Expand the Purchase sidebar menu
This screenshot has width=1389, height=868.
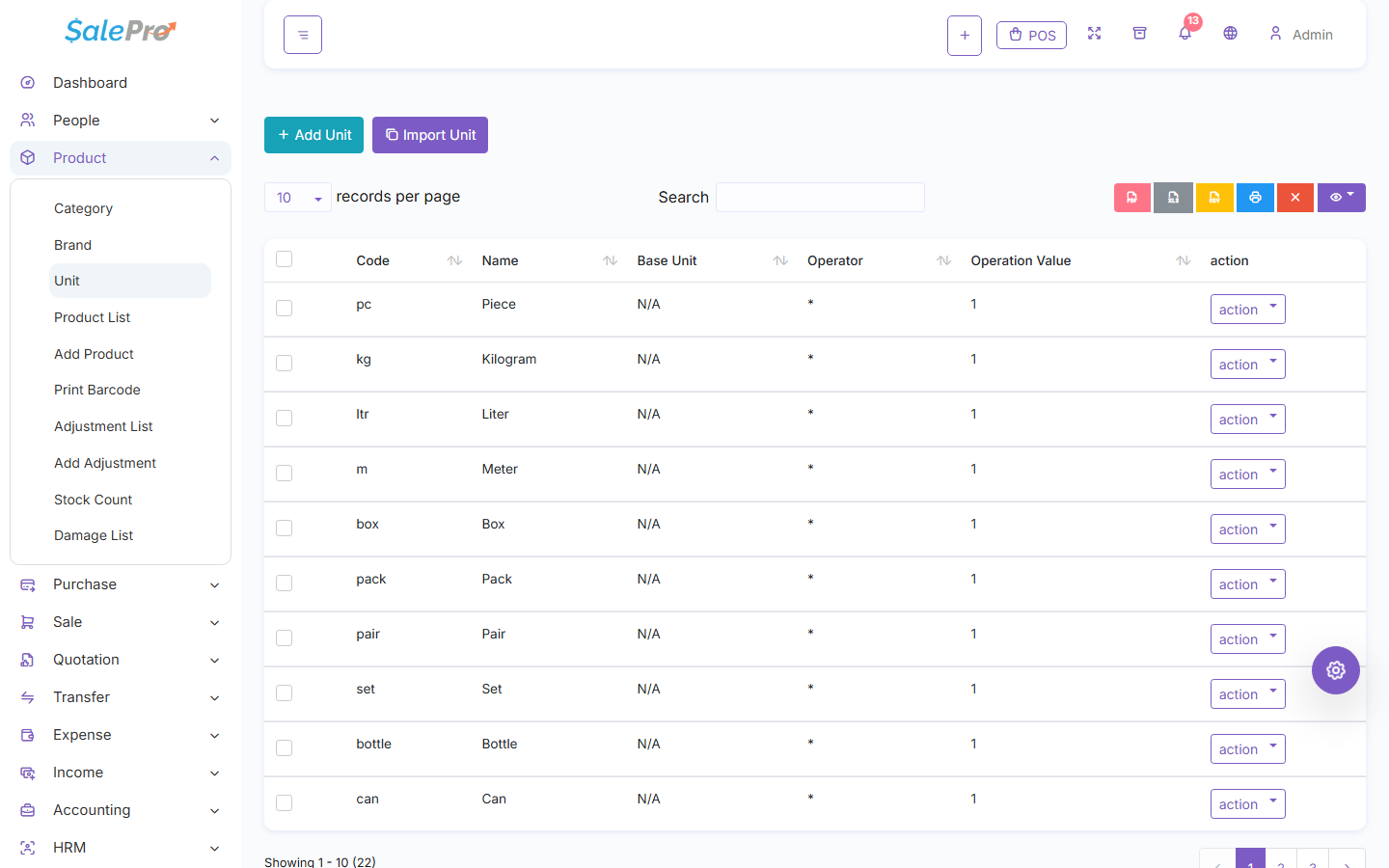(121, 584)
